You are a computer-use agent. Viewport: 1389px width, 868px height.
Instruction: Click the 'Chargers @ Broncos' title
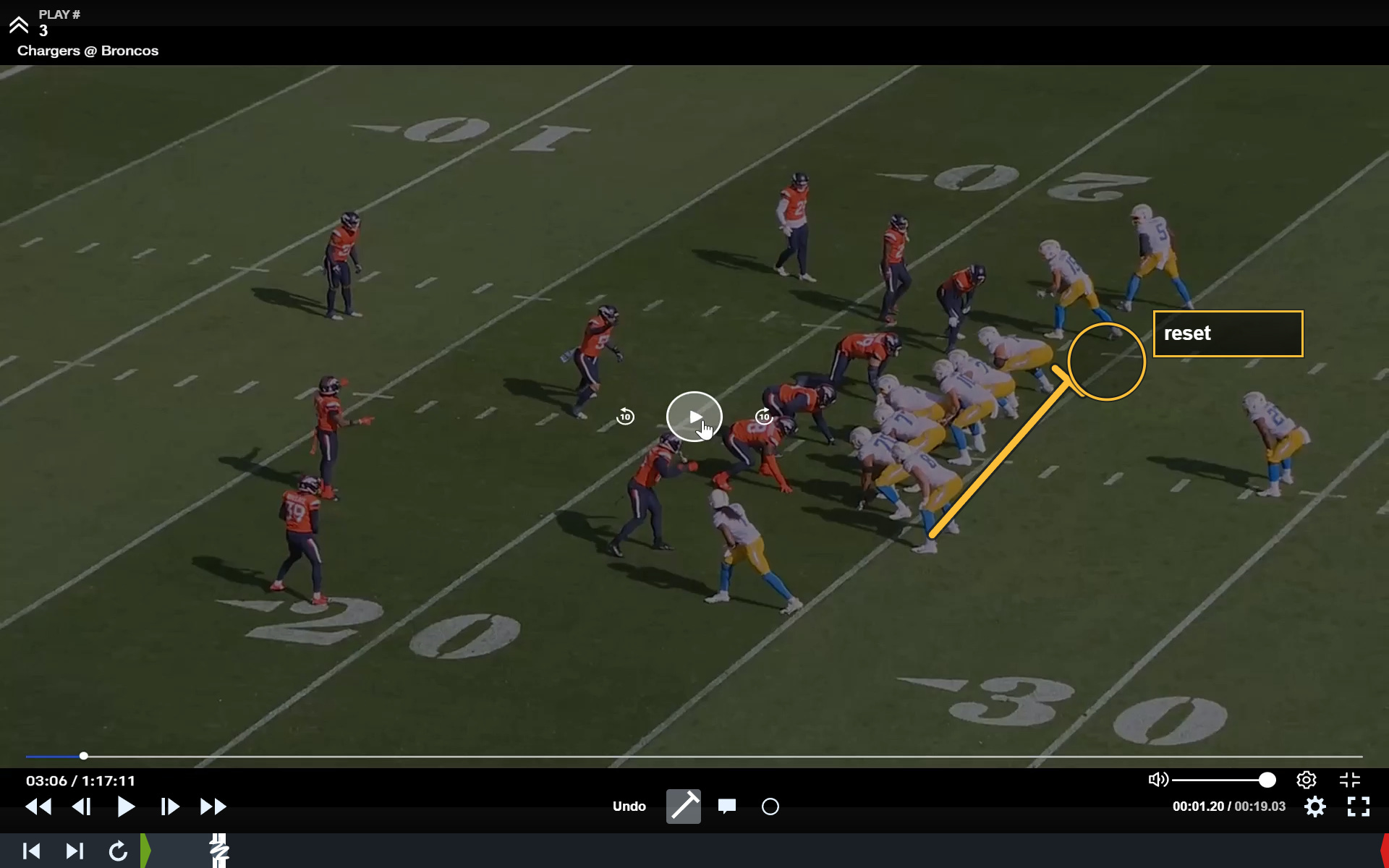(x=88, y=51)
